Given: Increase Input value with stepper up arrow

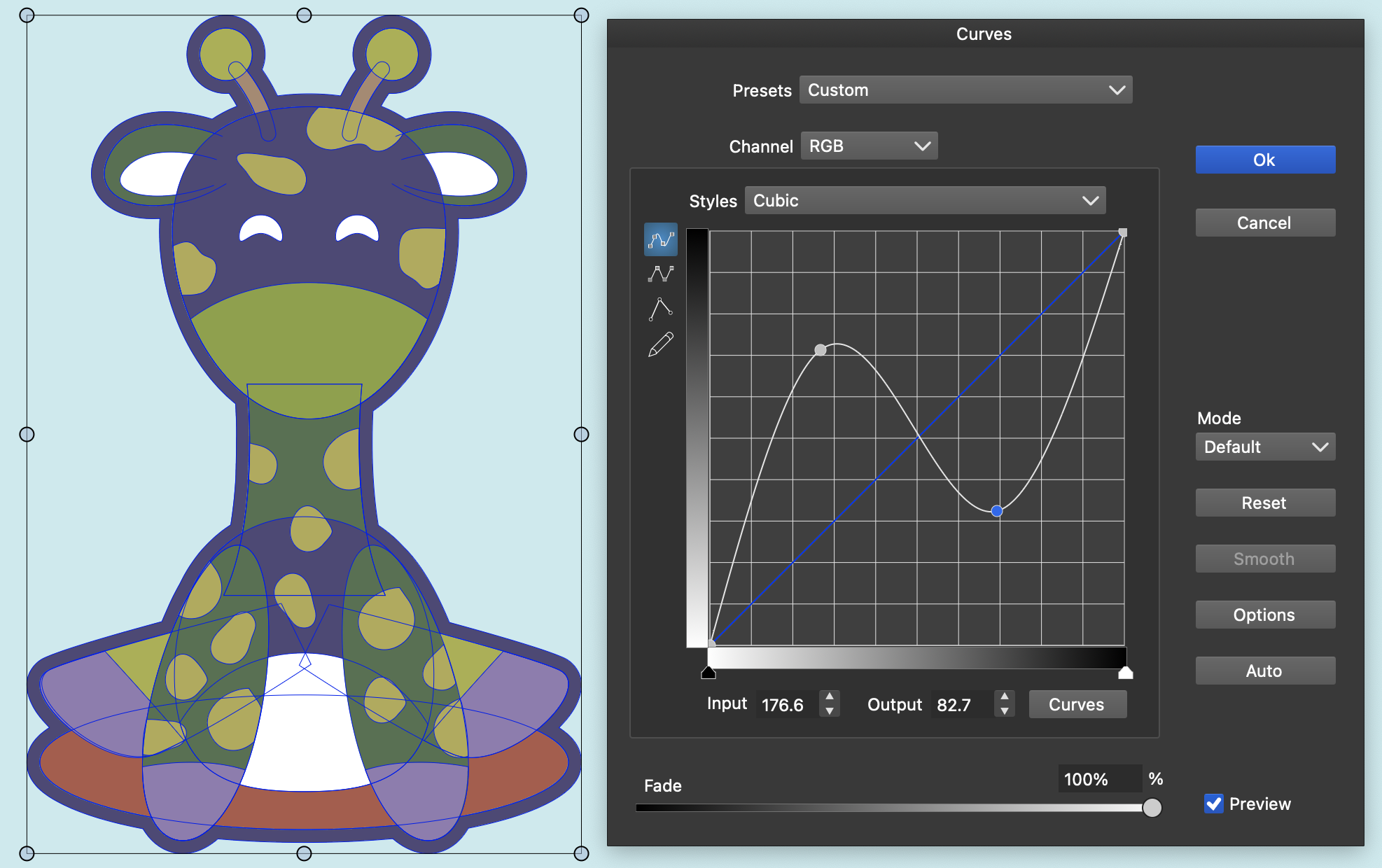Looking at the screenshot, I should (x=830, y=696).
